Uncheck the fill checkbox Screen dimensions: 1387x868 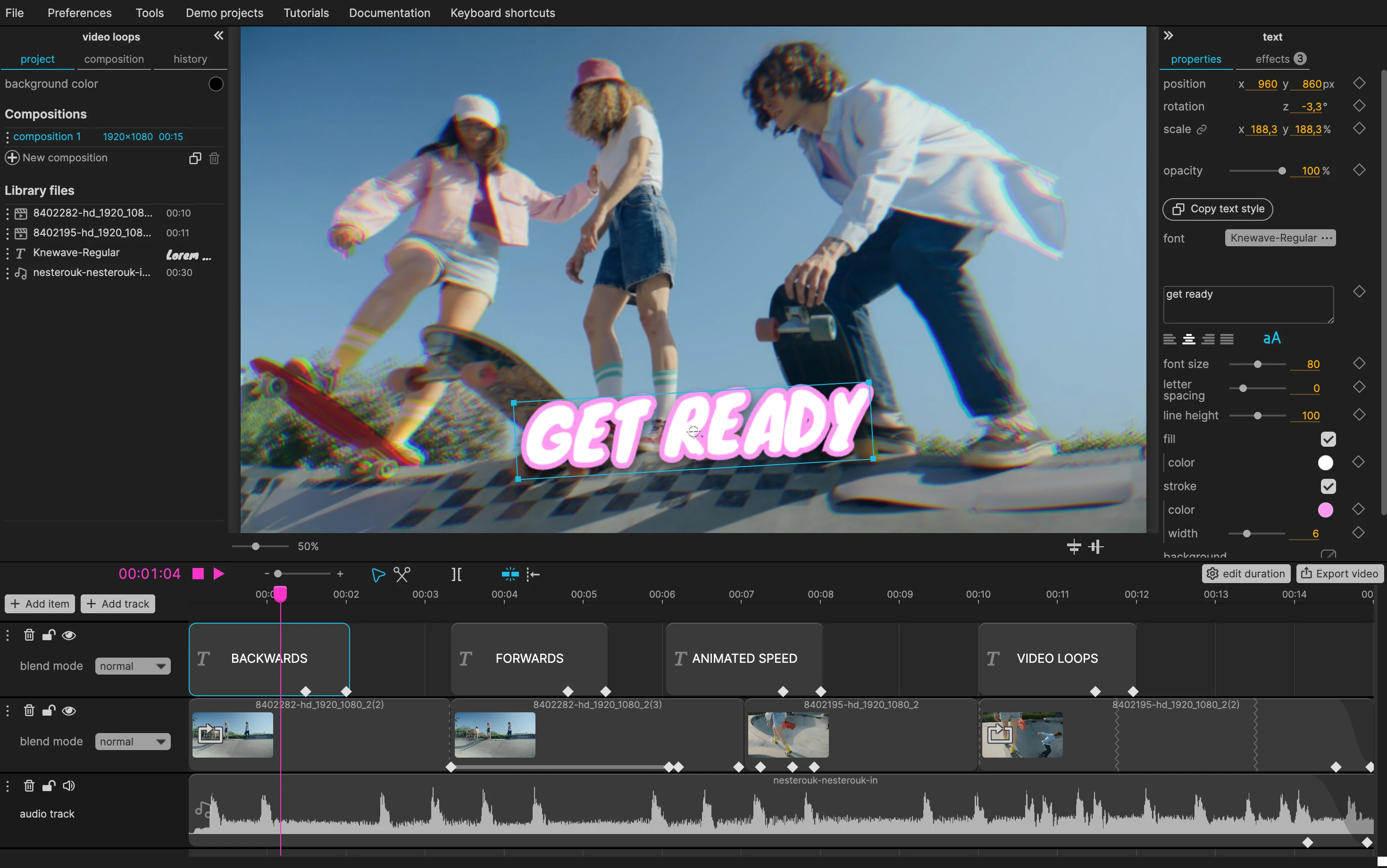click(1328, 439)
